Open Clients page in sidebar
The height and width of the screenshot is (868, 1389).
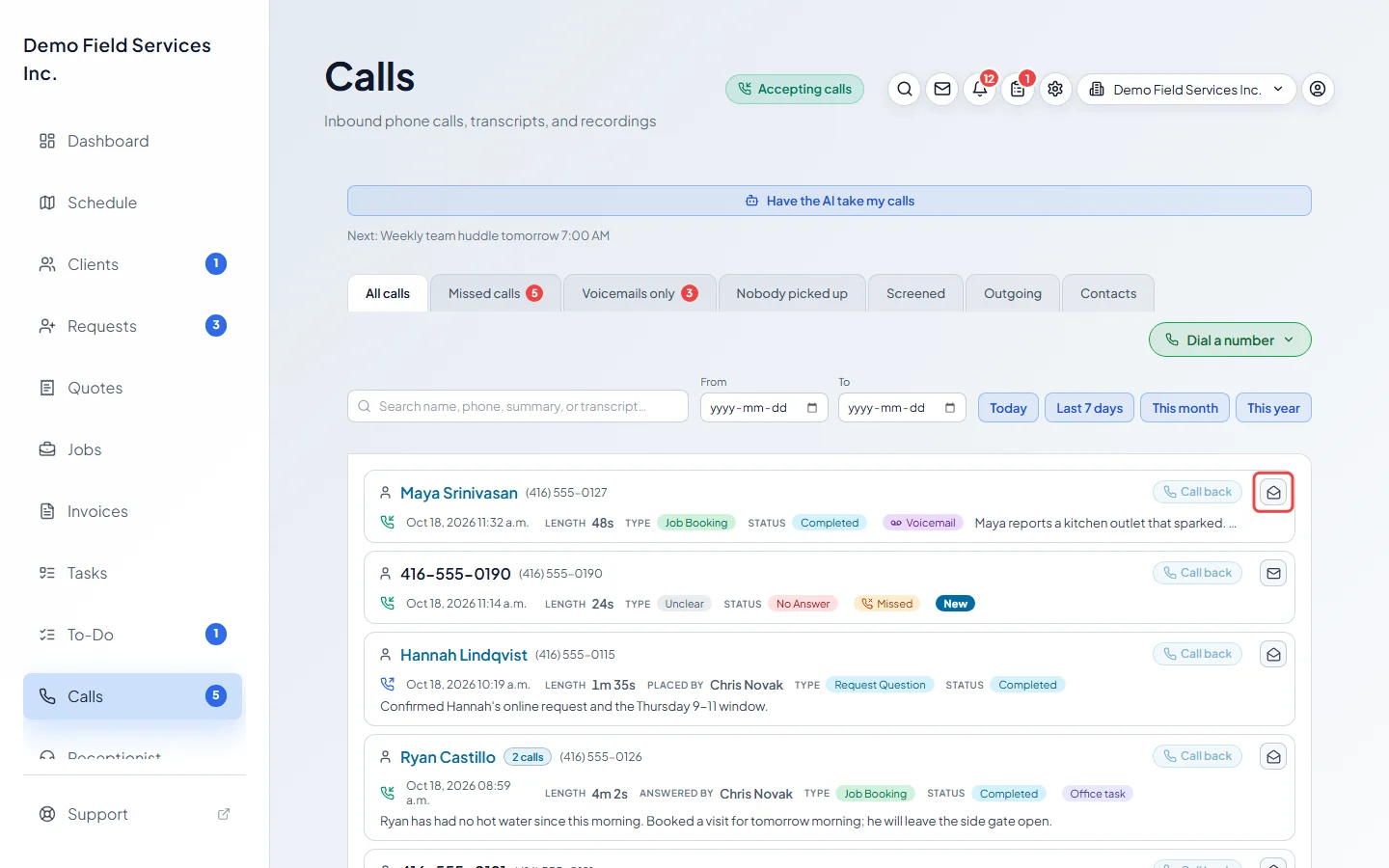[x=133, y=264]
